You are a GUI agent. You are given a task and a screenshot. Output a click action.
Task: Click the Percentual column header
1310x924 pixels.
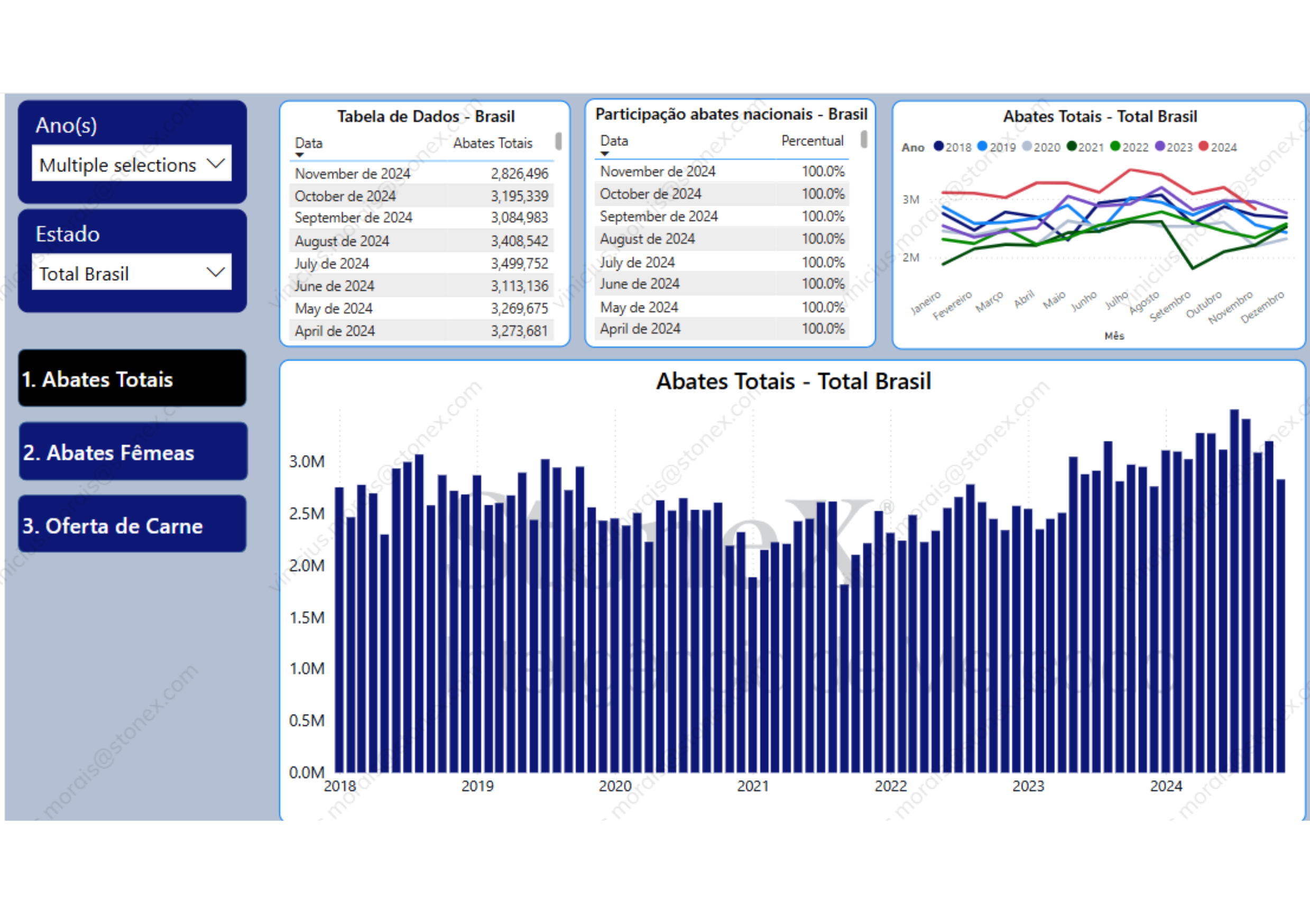pyautogui.click(x=812, y=141)
